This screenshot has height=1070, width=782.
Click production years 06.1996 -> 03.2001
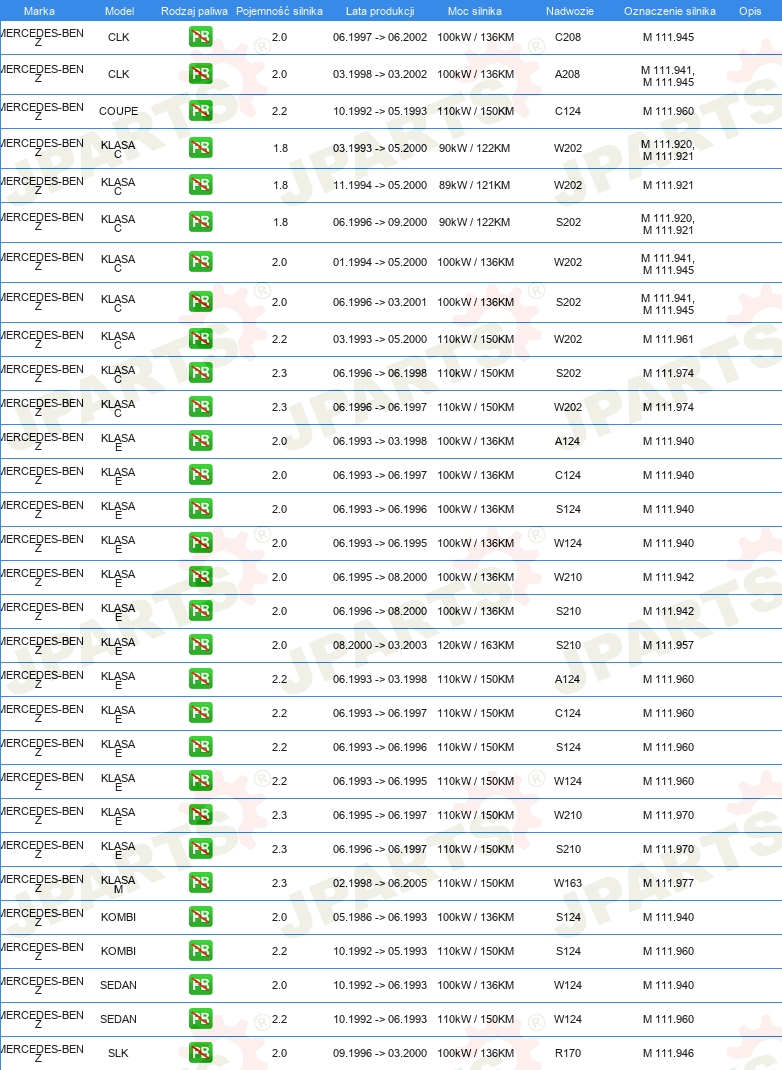(380, 302)
